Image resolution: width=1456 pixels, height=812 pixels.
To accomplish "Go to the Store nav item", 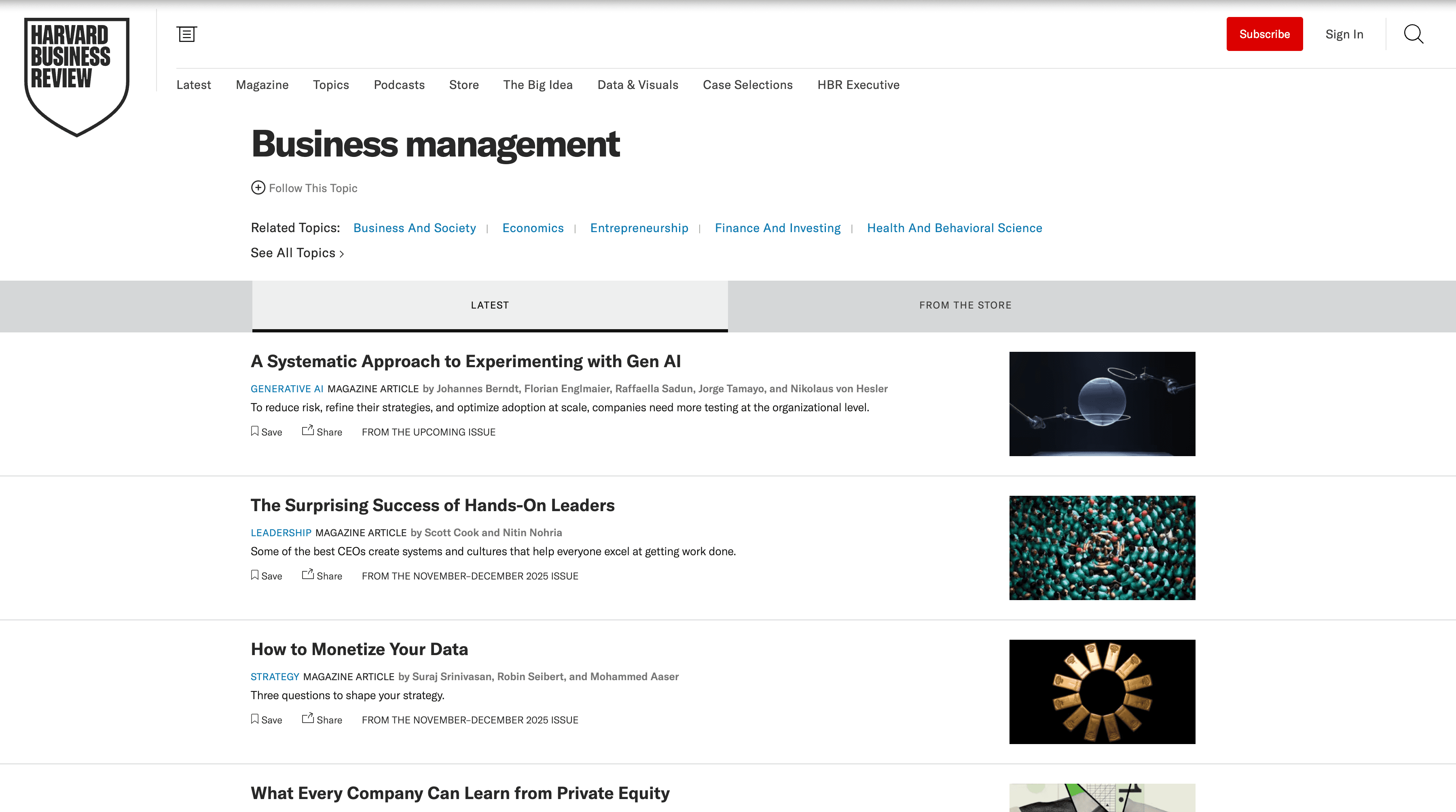I will 464,85.
